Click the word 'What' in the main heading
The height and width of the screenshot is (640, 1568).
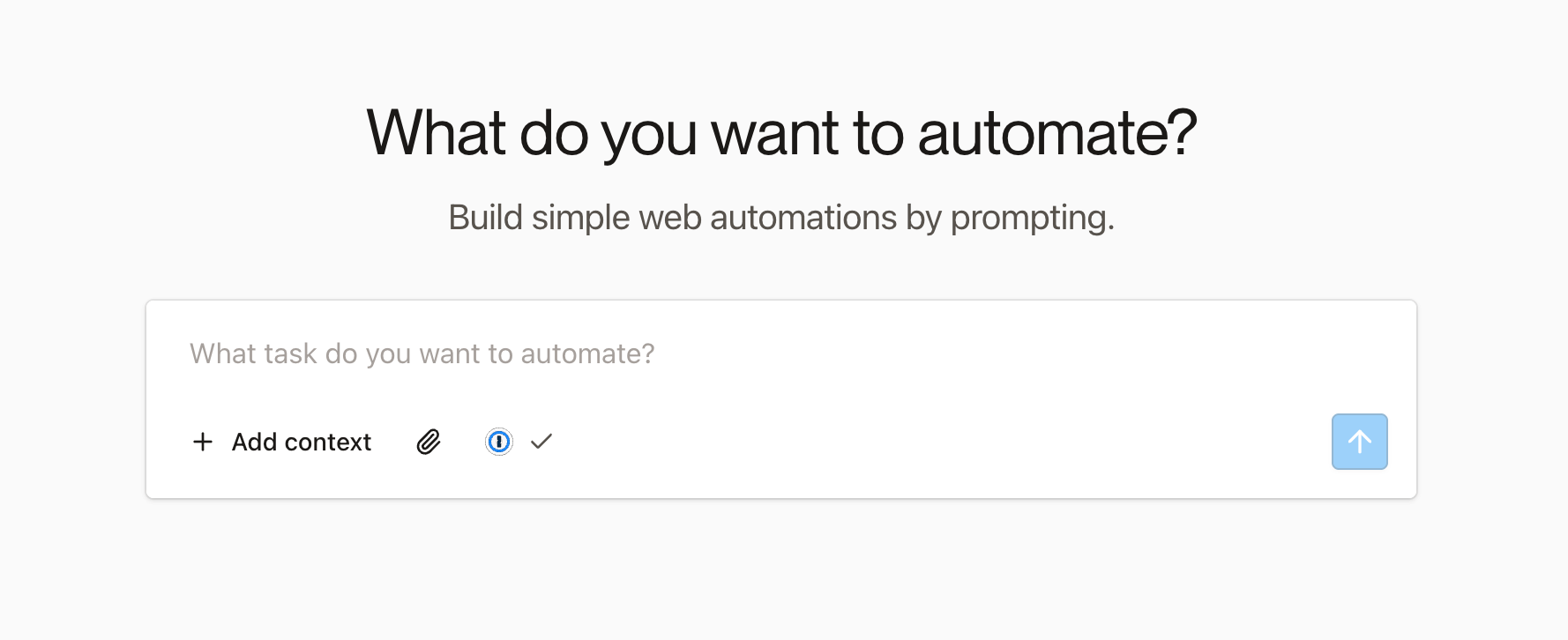click(436, 134)
